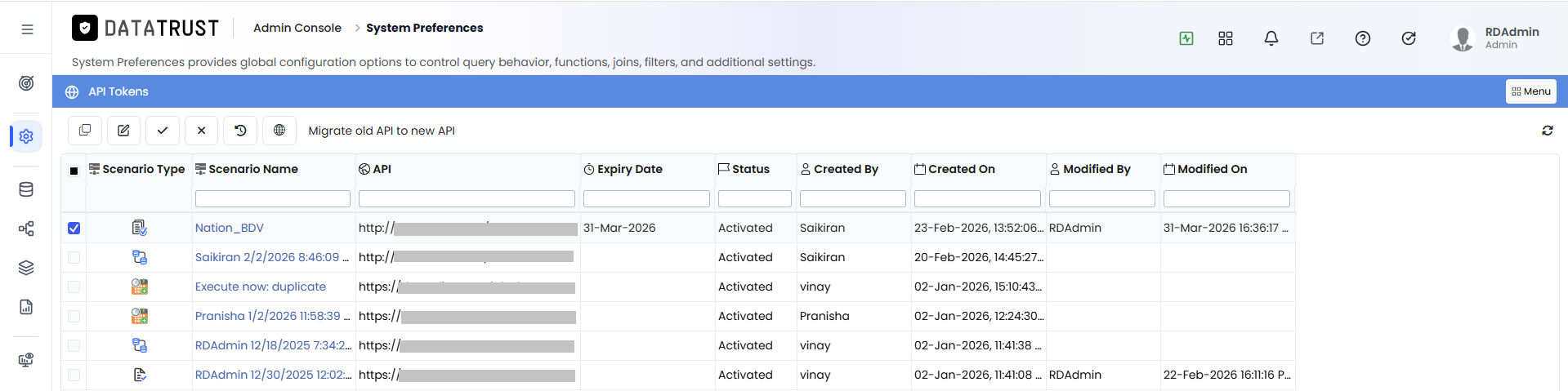The width and height of the screenshot is (1568, 391).
Task: Click the history restore toolbar button
Action: (240, 131)
